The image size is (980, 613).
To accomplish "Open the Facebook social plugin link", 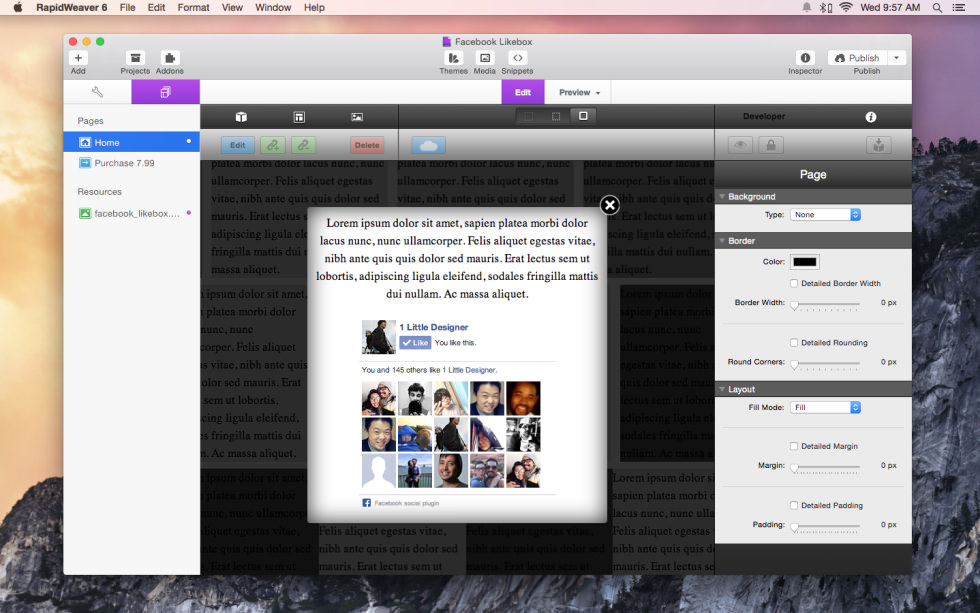I will 407,503.
